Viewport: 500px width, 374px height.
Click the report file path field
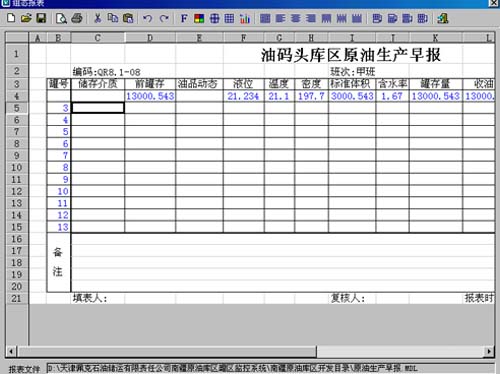coord(270,368)
